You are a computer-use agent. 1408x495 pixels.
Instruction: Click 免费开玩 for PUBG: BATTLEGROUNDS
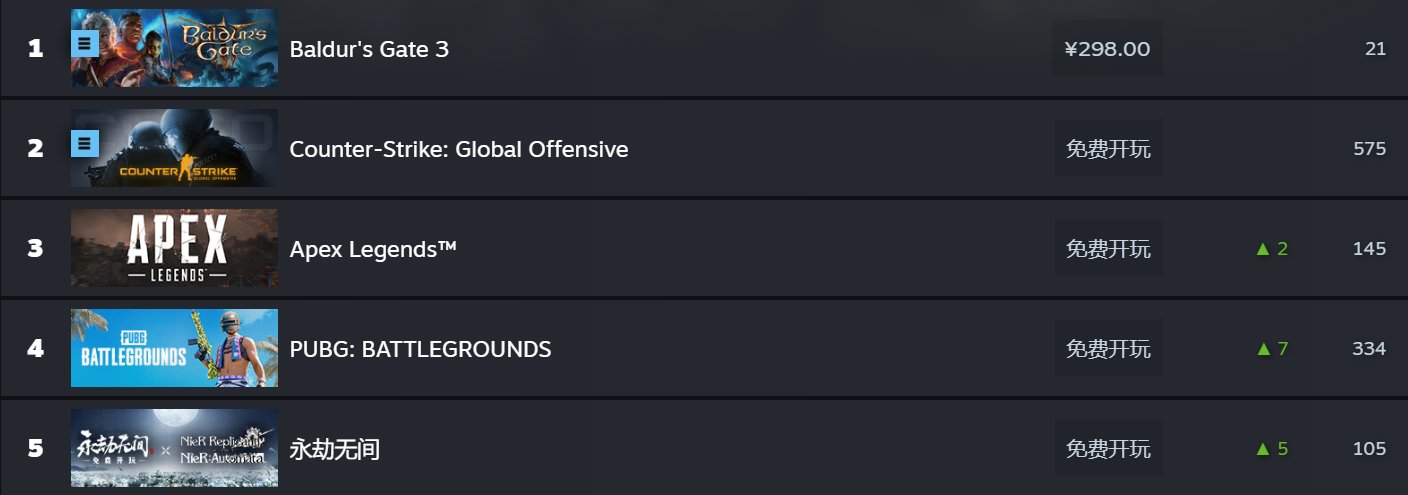pos(1108,348)
